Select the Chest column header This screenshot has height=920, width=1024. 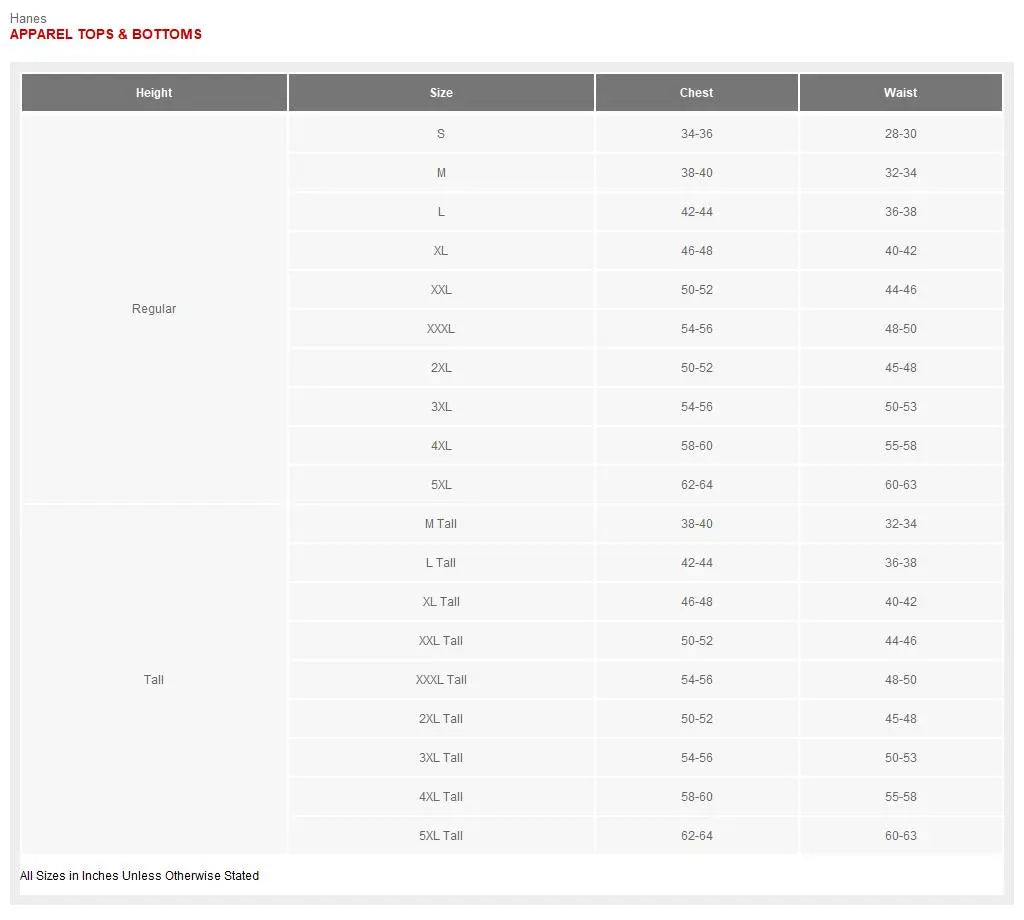696,93
